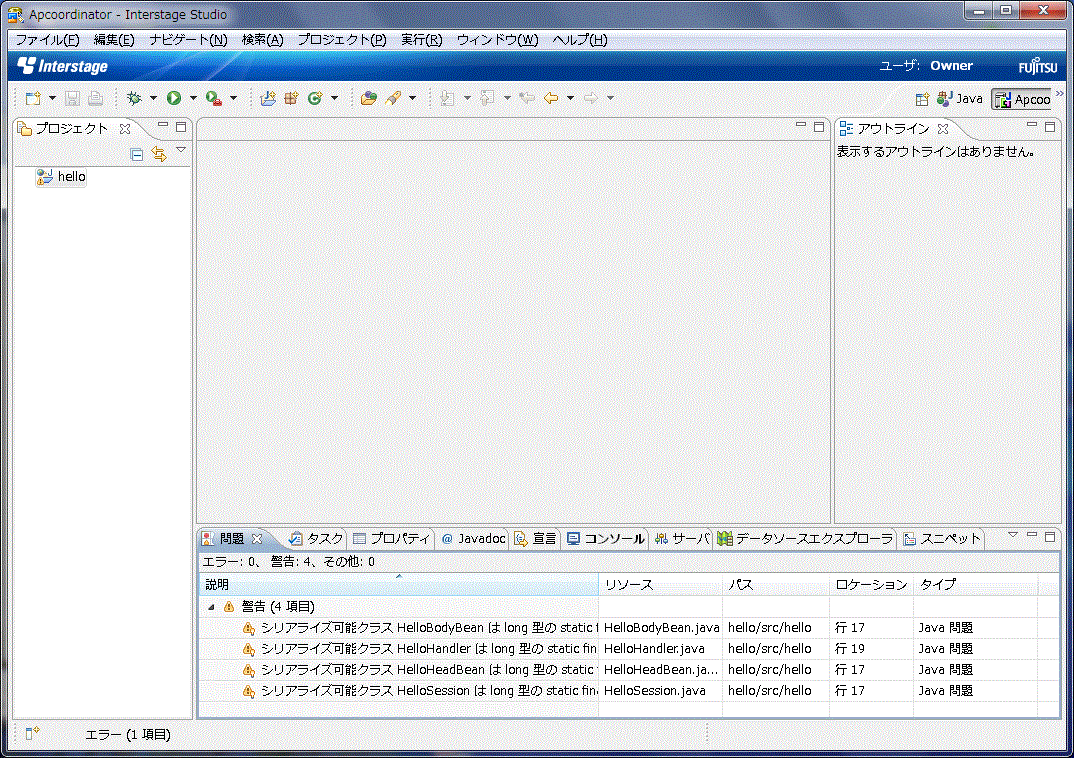Screen dimensions: 1074x758
Task: Click the Next Annotation icon
Action: click(447, 99)
